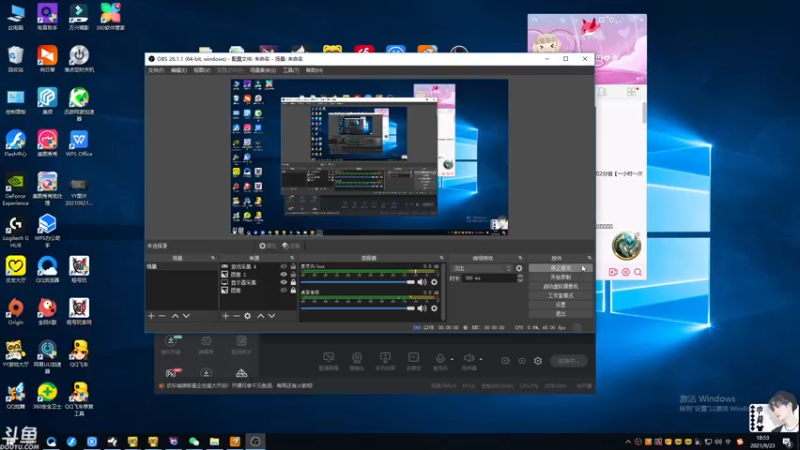
Task: Move scene down with the down arrow
Action: pos(186,316)
